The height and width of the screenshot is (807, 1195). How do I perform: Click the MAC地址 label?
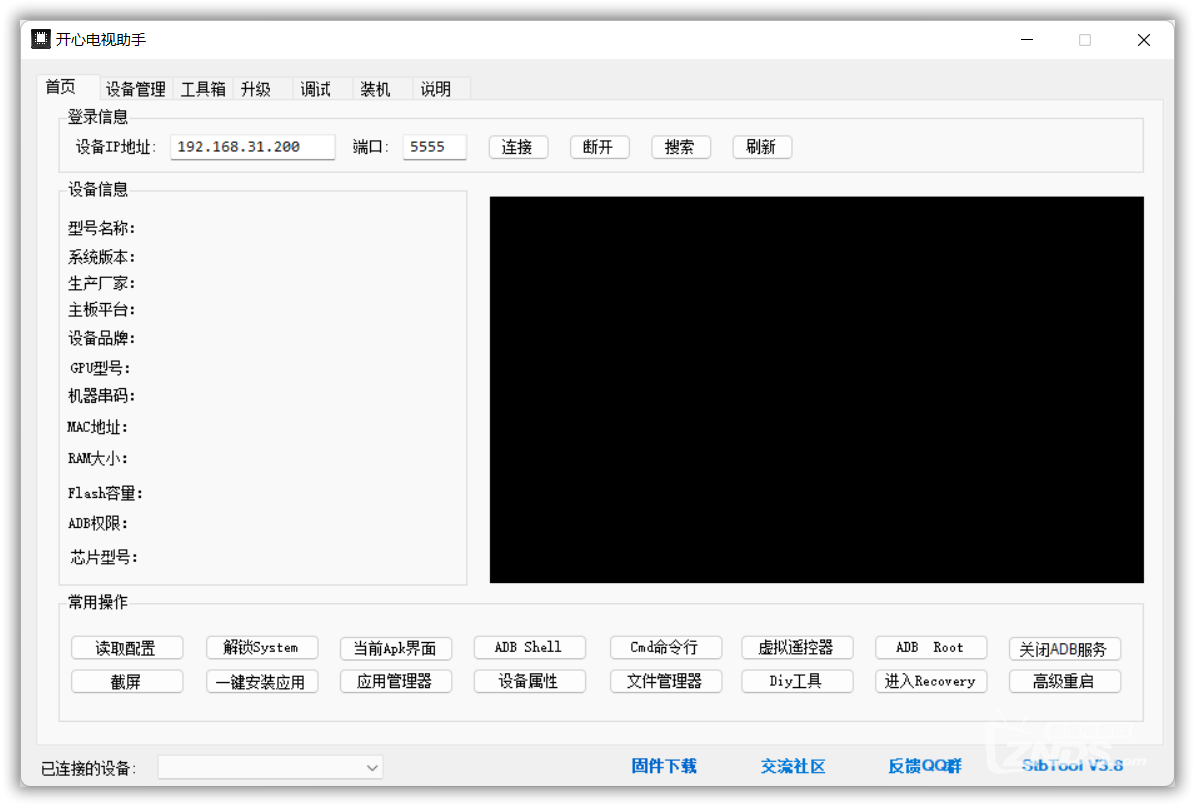coord(98,427)
